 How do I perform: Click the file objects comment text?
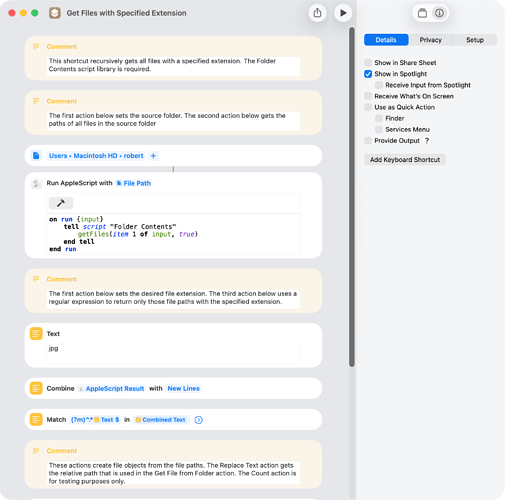(x=173, y=473)
